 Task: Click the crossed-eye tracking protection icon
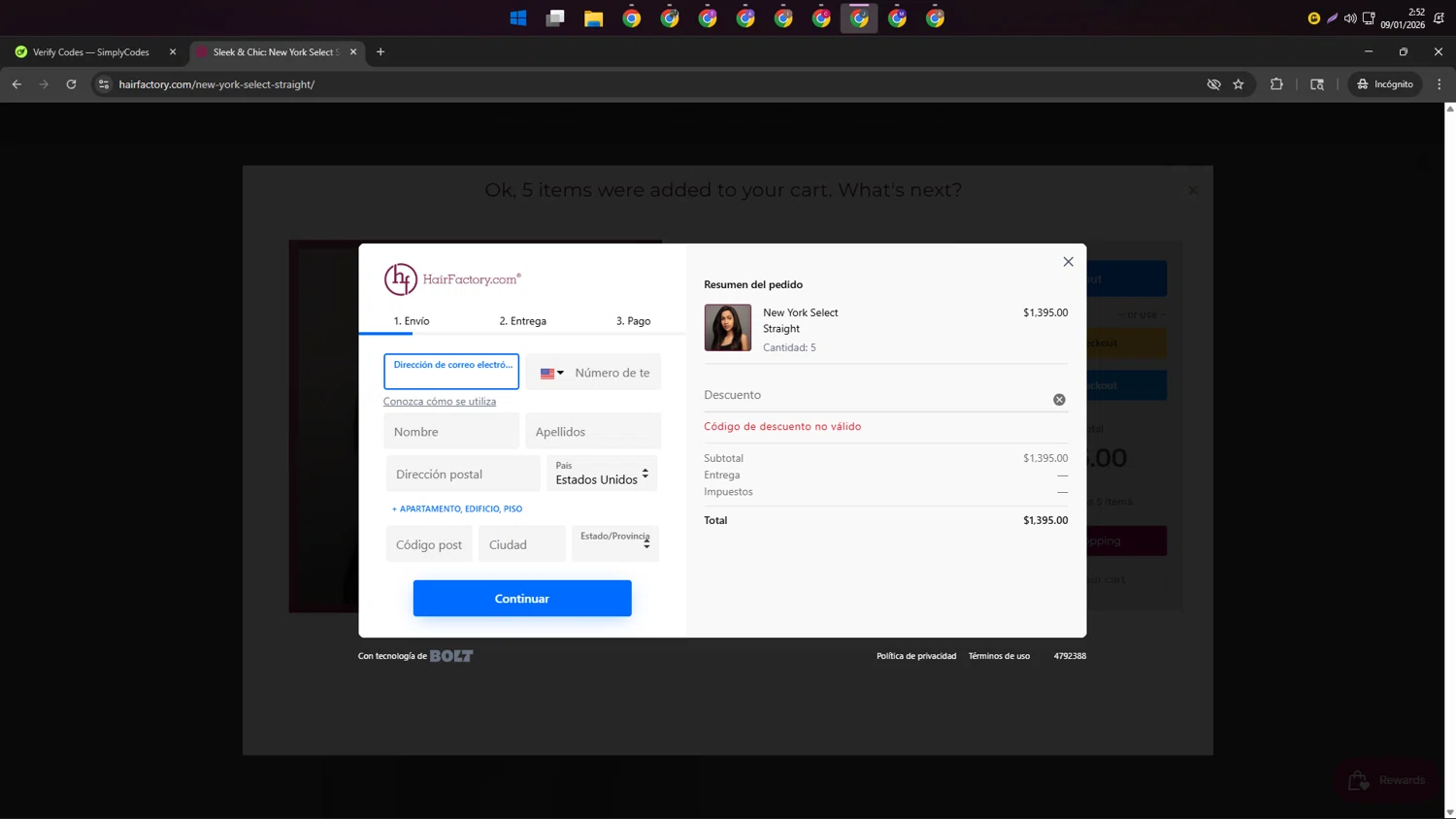(x=1213, y=84)
